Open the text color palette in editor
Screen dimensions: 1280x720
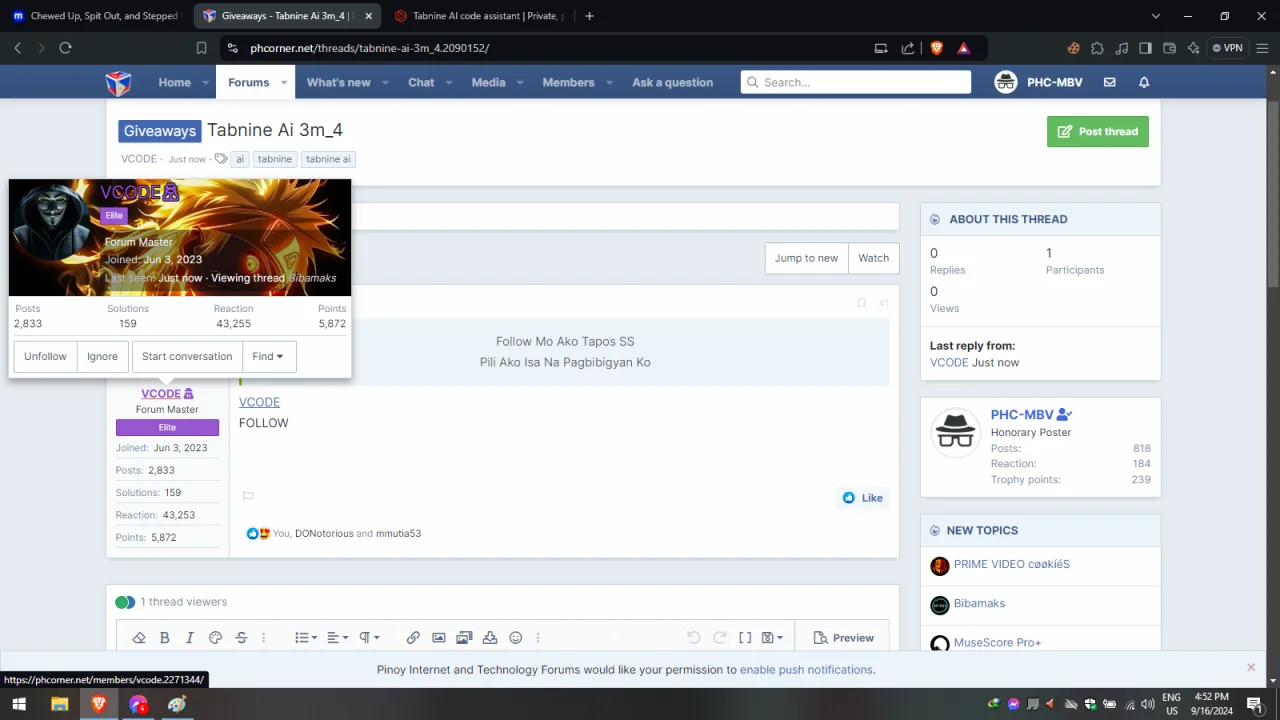point(215,638)
